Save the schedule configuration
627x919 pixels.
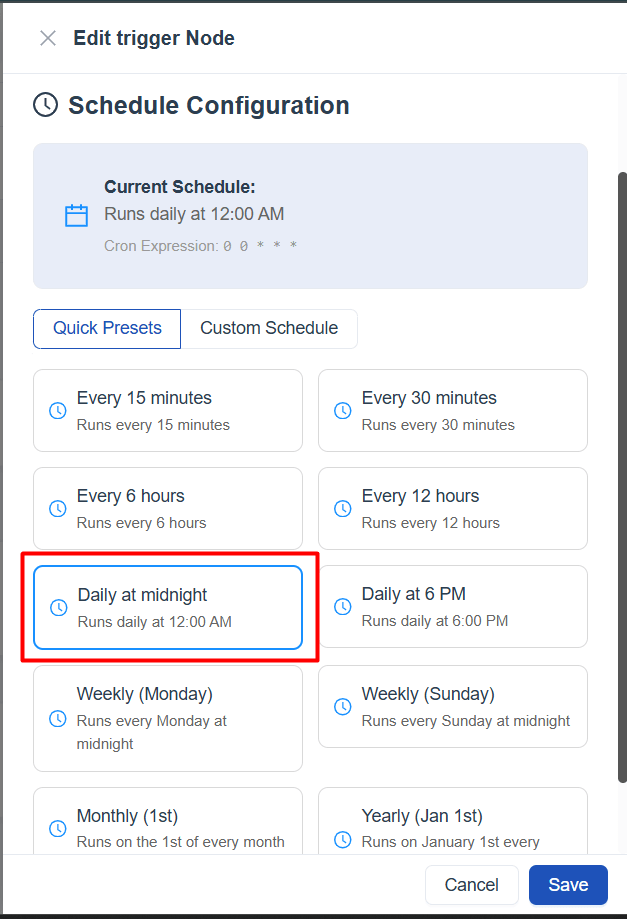pyautogui.click(x=567, y=885)
